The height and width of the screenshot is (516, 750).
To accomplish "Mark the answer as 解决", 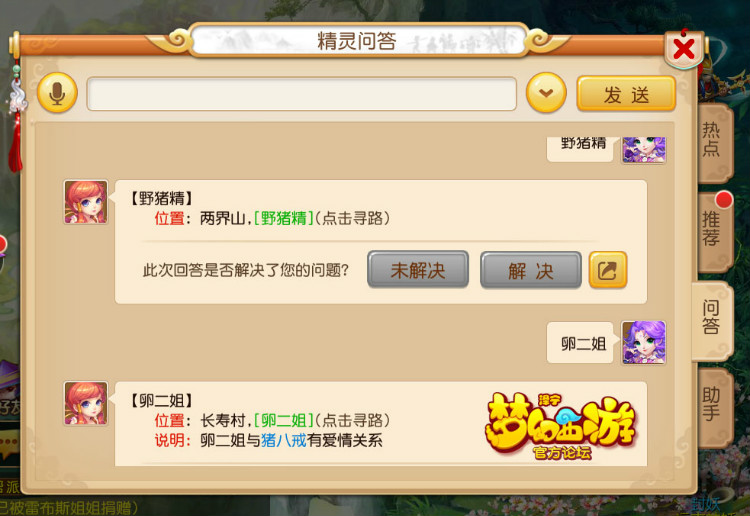I will click(x=531, y=270).
